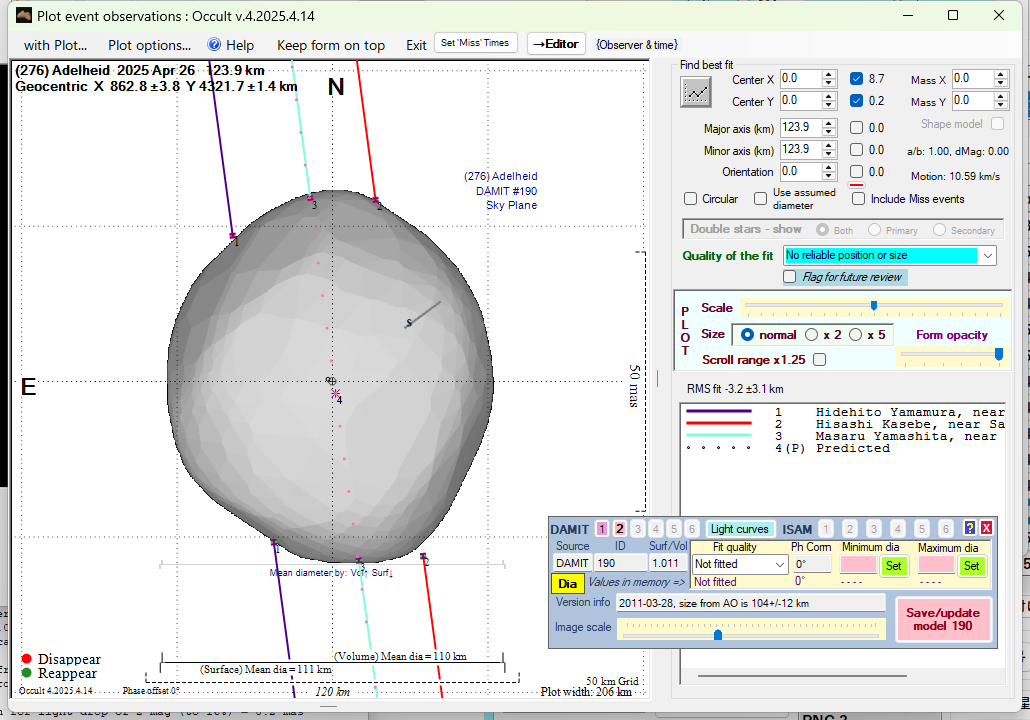Click the Save/update model 190 button
The height and width of the screenshot is (720, 1030).
(943, 619)
